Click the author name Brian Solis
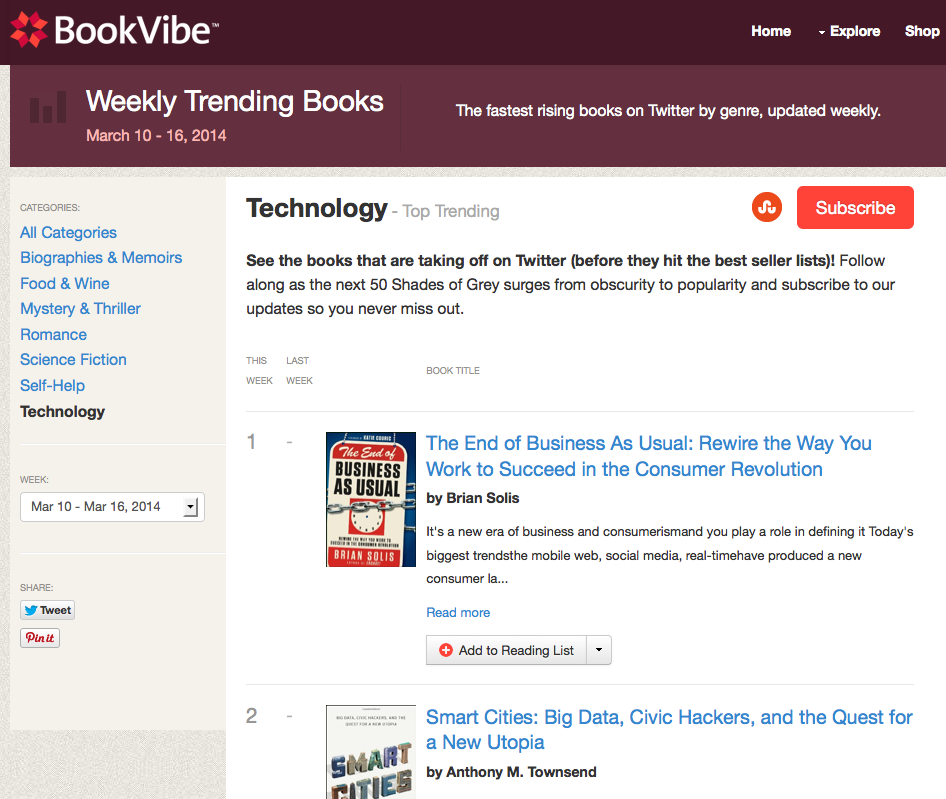 (483, 498)
